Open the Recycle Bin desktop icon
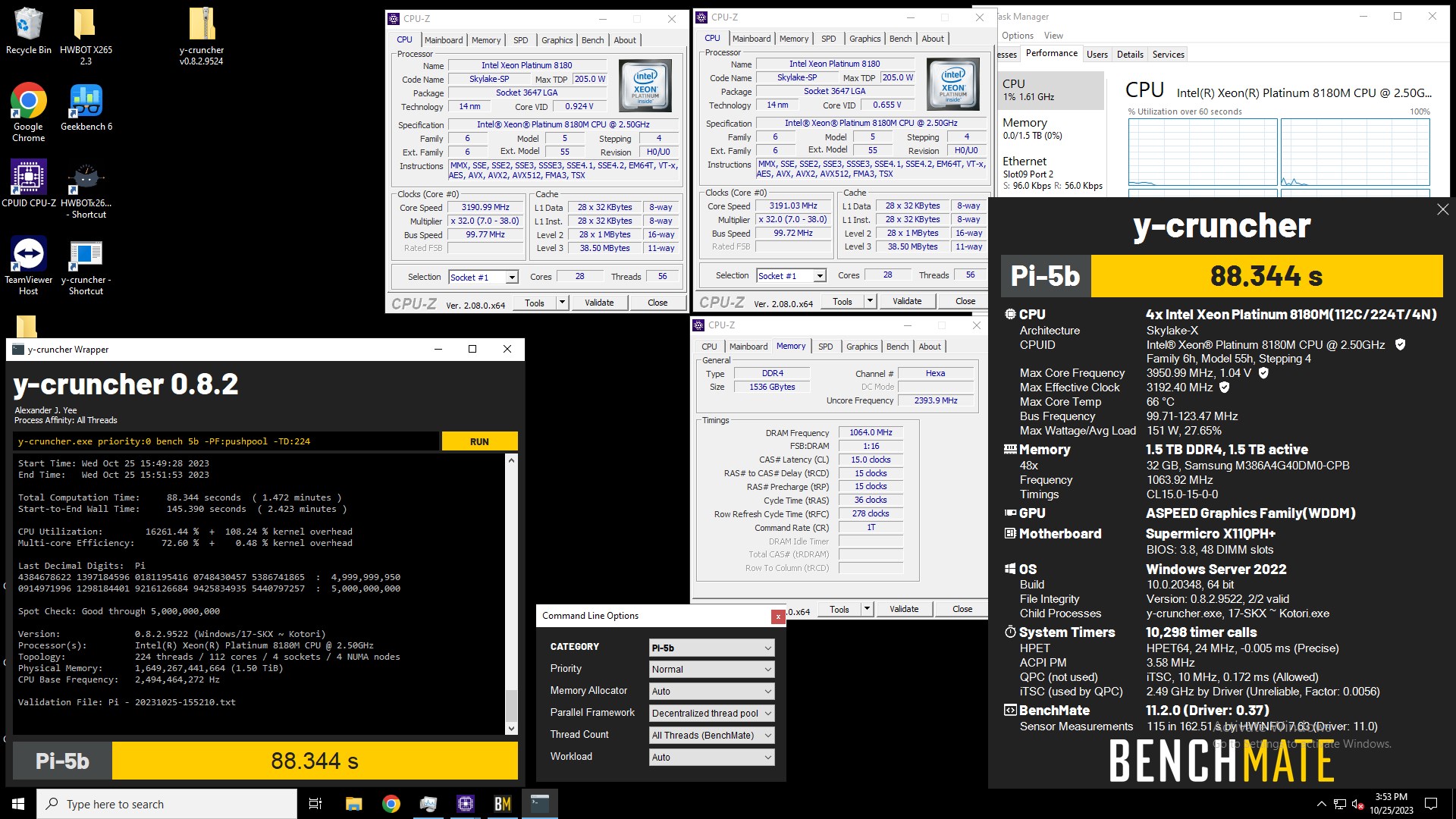The height and width of the screenshot is (819, 1456). (29, 32)
